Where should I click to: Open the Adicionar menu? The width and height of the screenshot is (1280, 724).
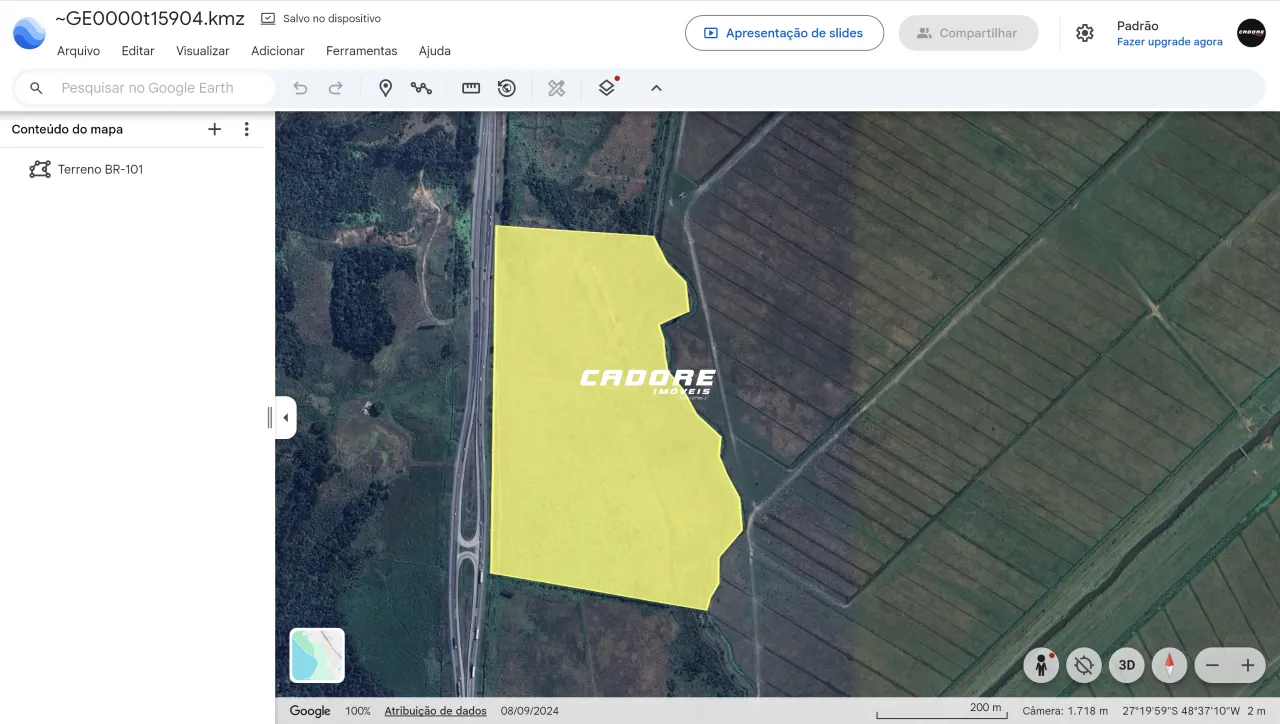[278, 51]
